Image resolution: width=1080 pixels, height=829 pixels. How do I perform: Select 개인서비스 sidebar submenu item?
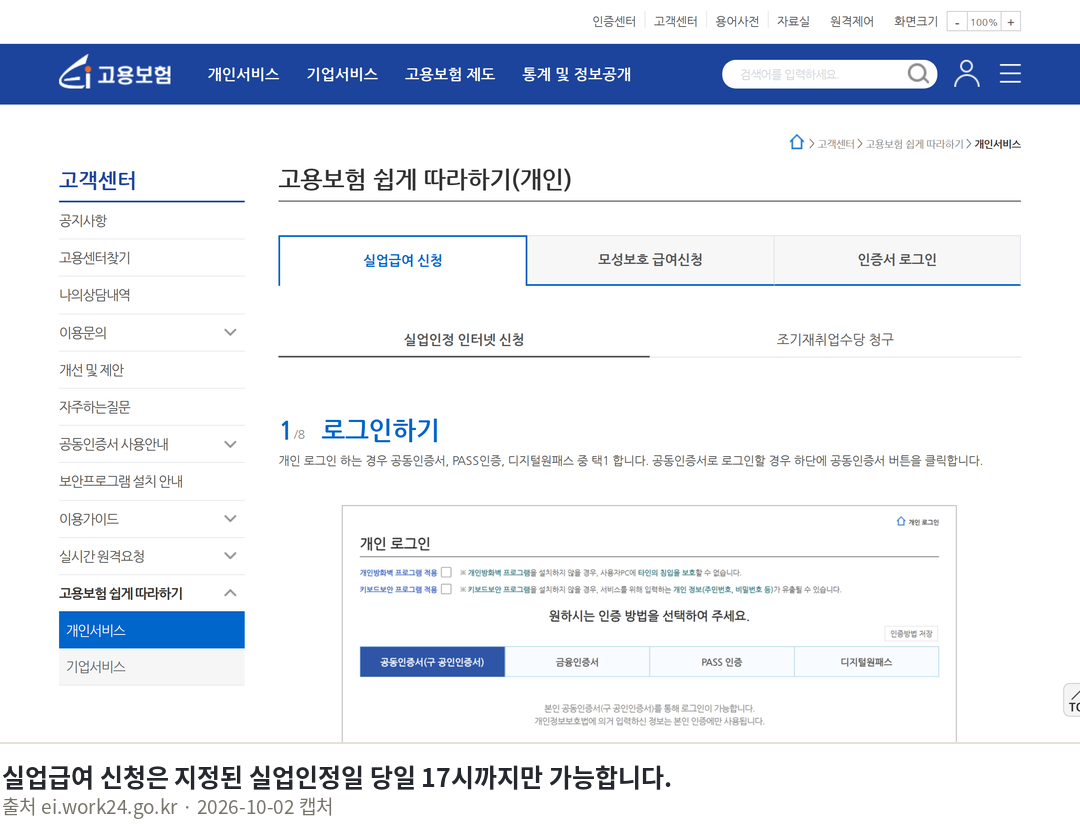pos(152,630)
